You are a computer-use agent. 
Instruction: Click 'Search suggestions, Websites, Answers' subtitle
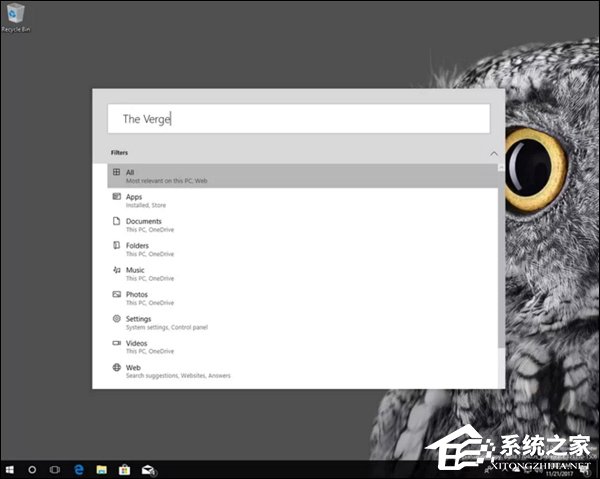(178, 376)
